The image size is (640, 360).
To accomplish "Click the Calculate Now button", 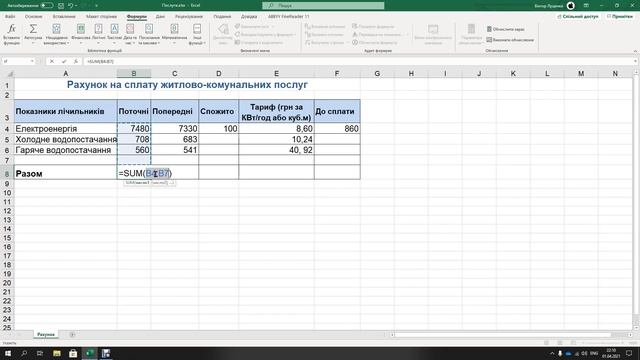I will point(505,29).
